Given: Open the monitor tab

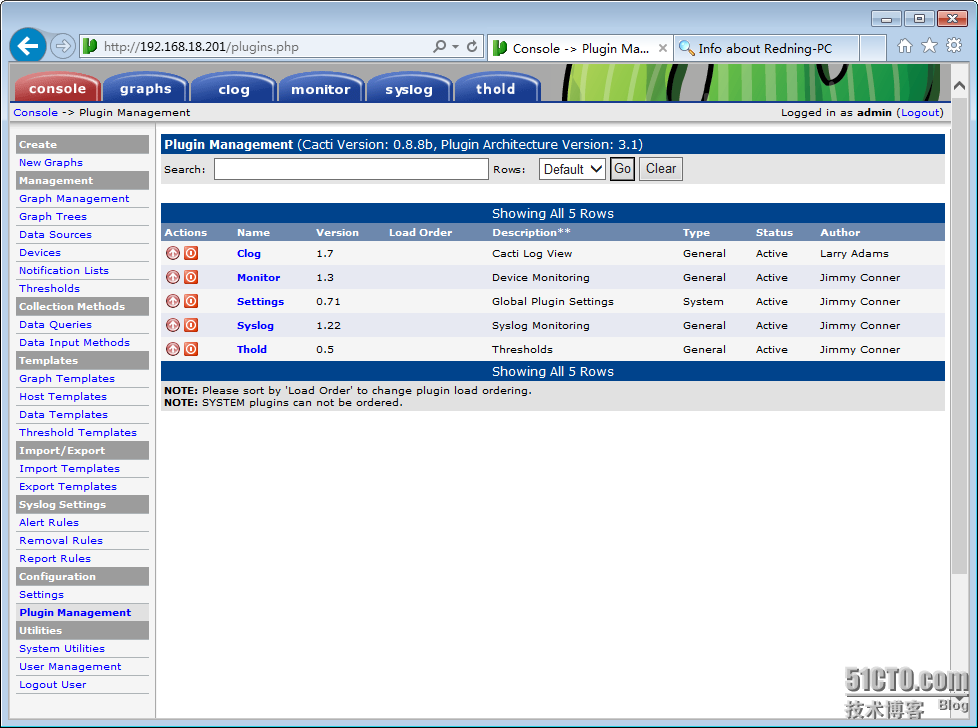Looking at the screenshot, I should tap(321, 88).
